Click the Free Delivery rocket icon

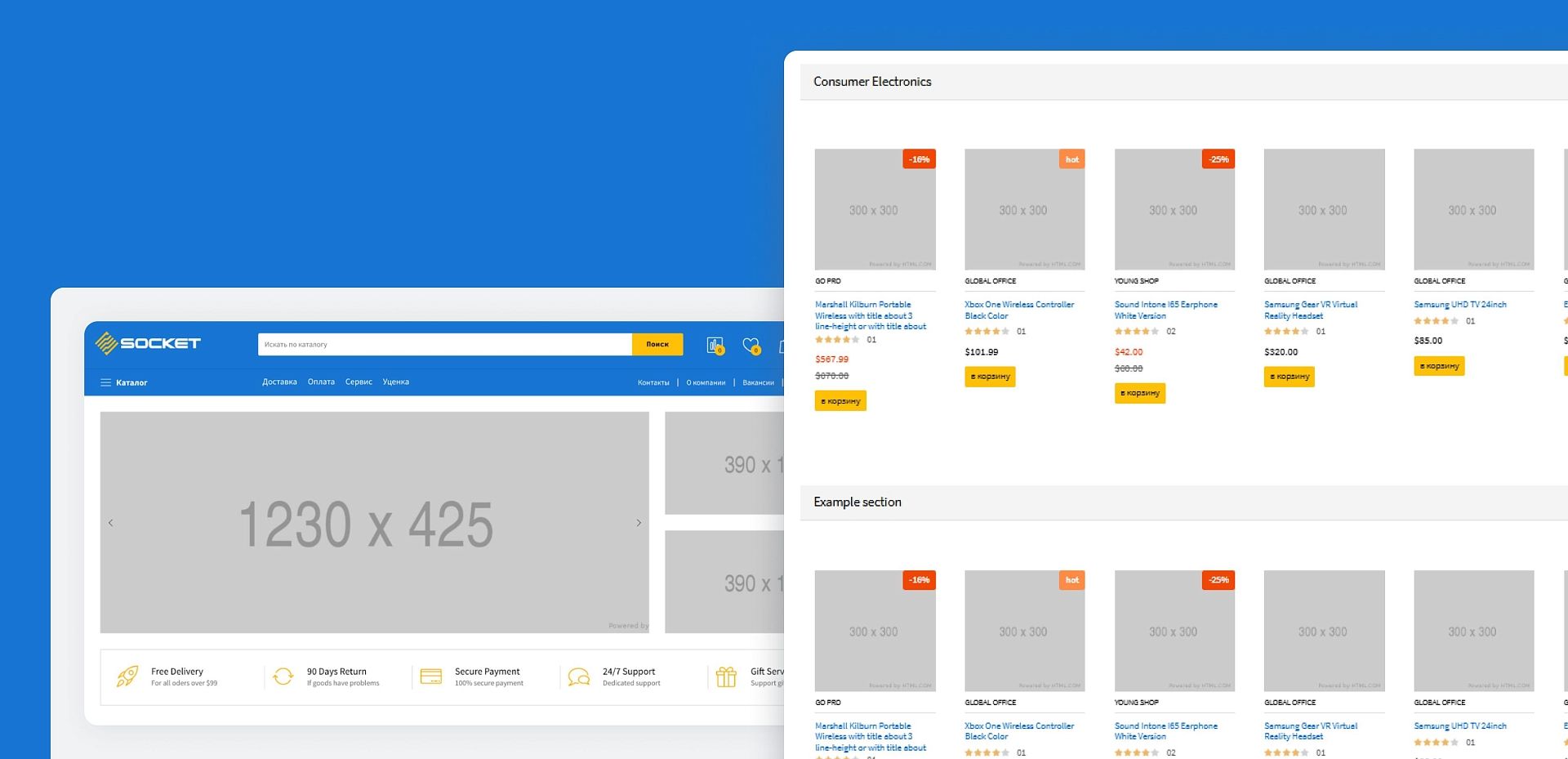pos(127,676)
